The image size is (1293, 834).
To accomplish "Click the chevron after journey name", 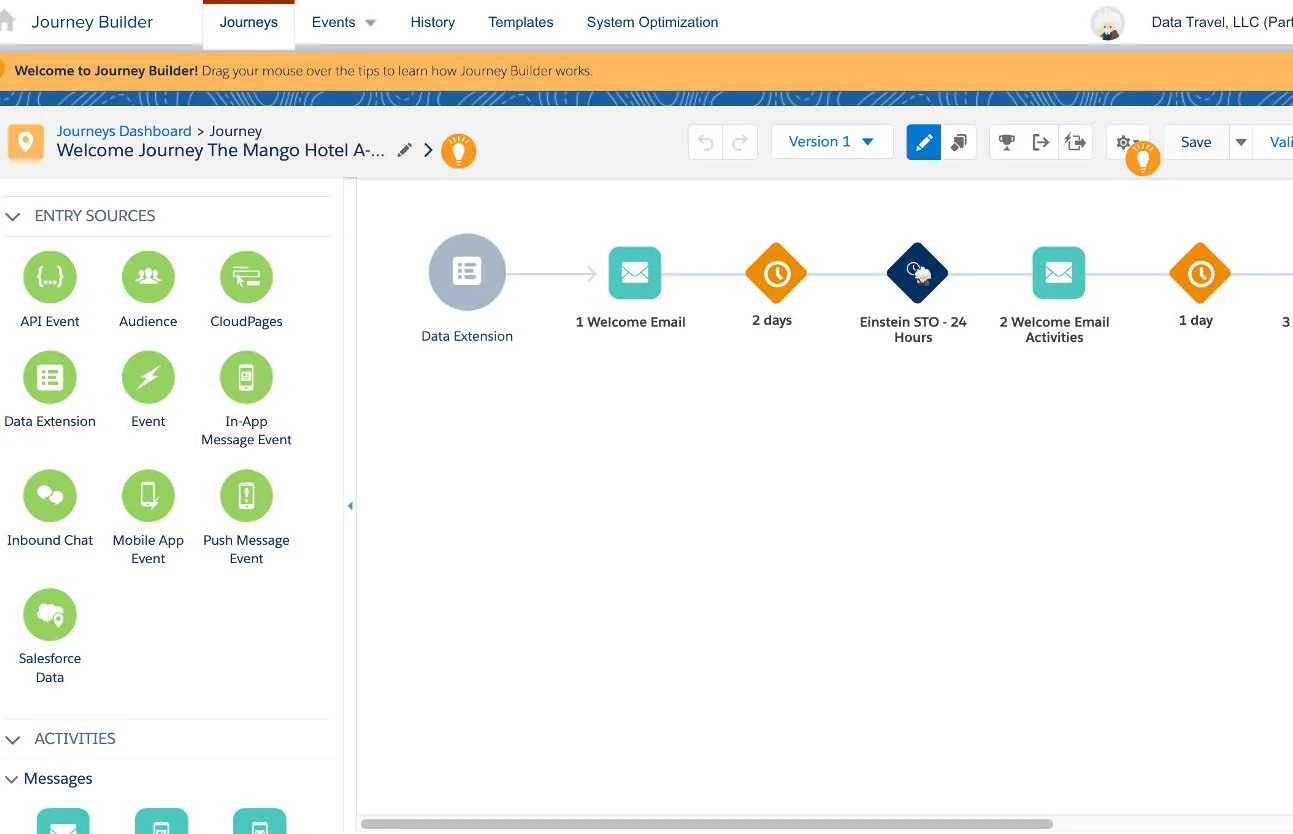I will click(x=428, y=150).
